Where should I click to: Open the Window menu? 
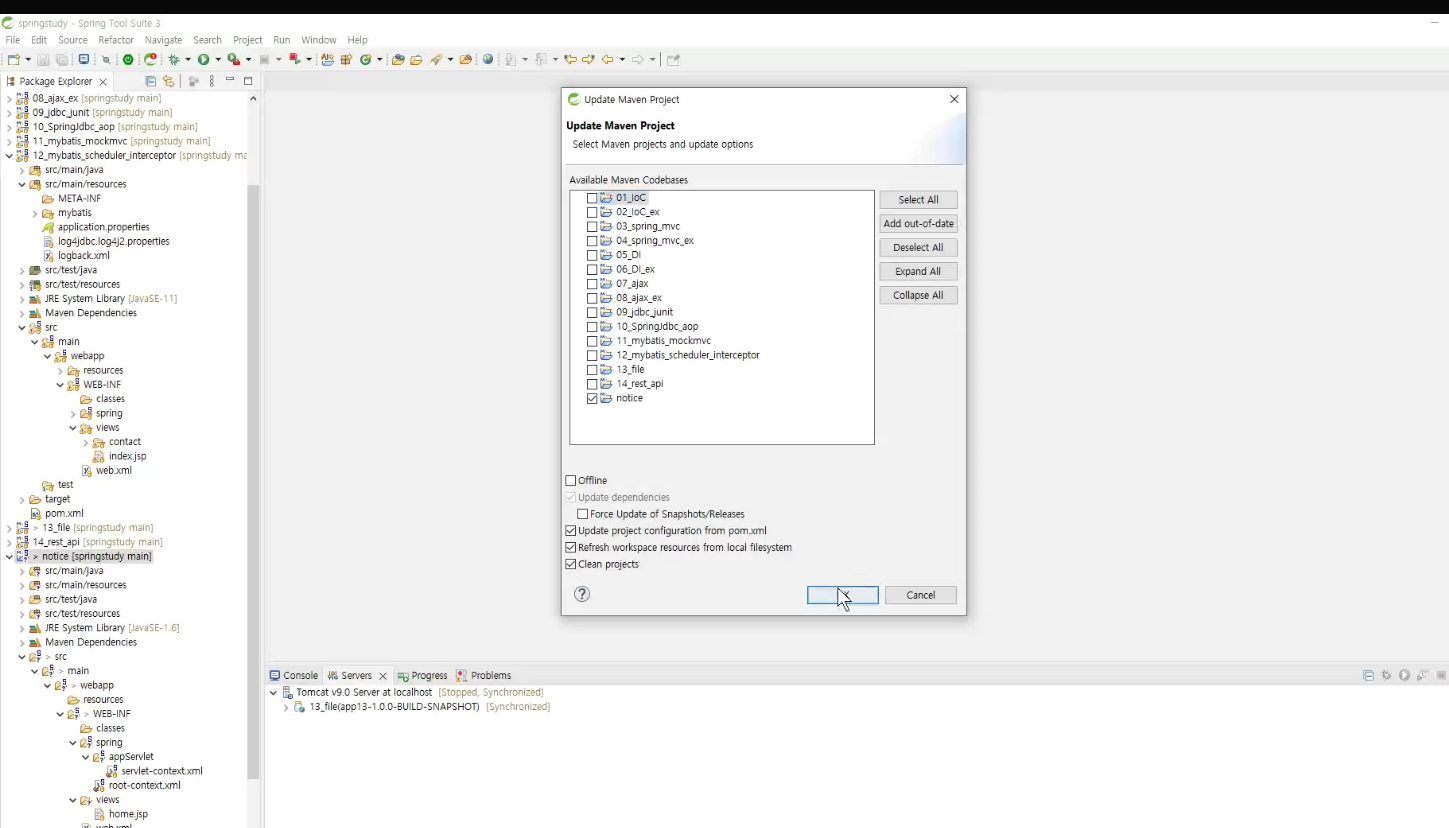click(319, 40)
